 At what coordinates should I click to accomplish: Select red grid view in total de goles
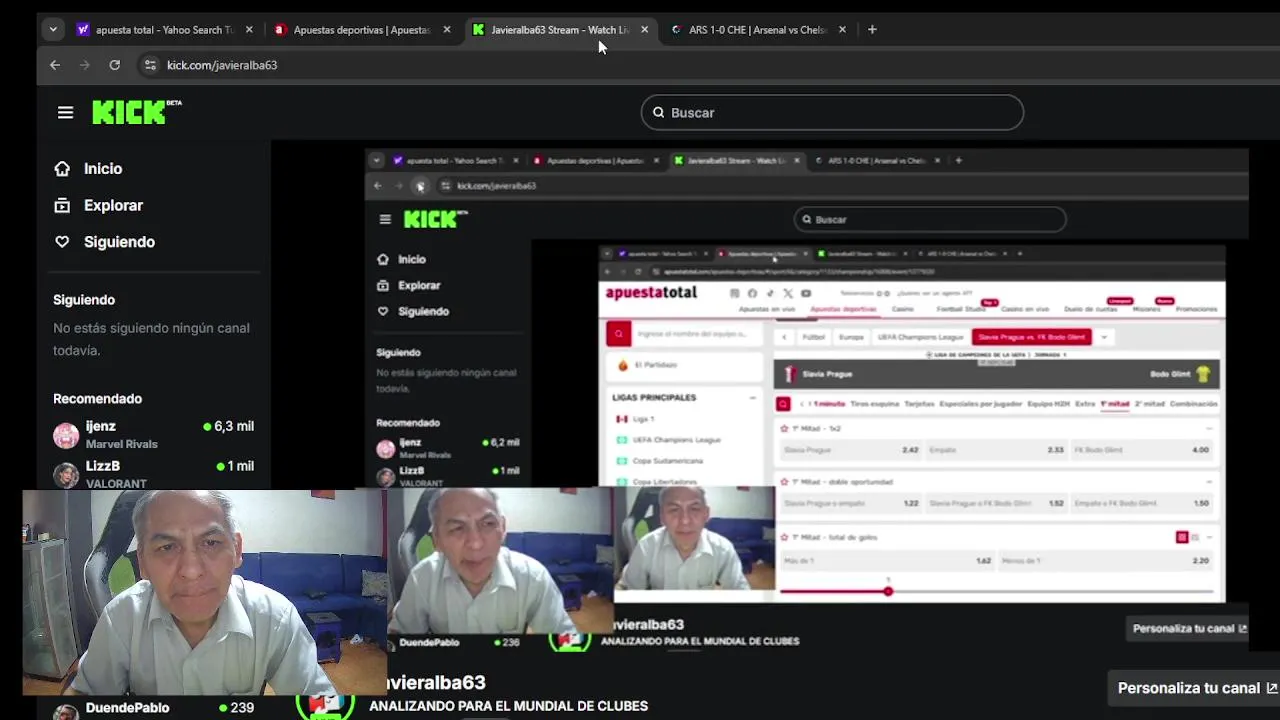click(1182, 537)
